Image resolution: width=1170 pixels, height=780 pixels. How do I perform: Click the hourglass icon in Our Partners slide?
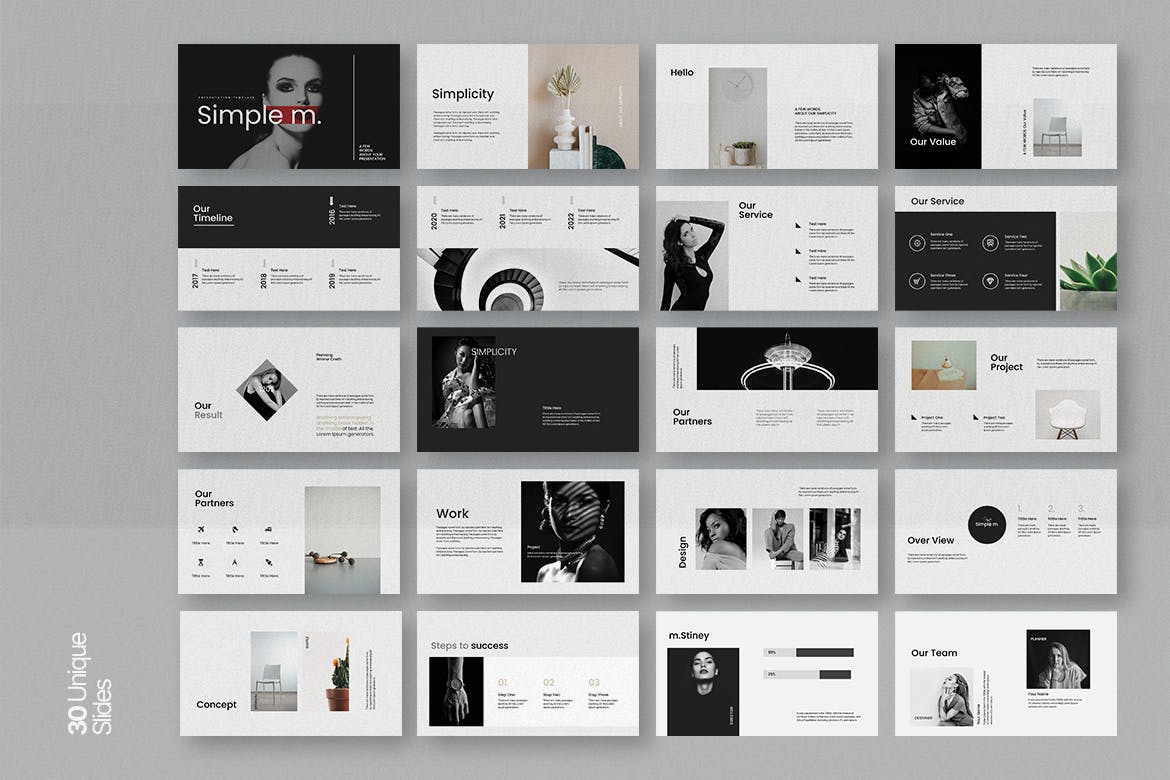click(x=203, y=562)
